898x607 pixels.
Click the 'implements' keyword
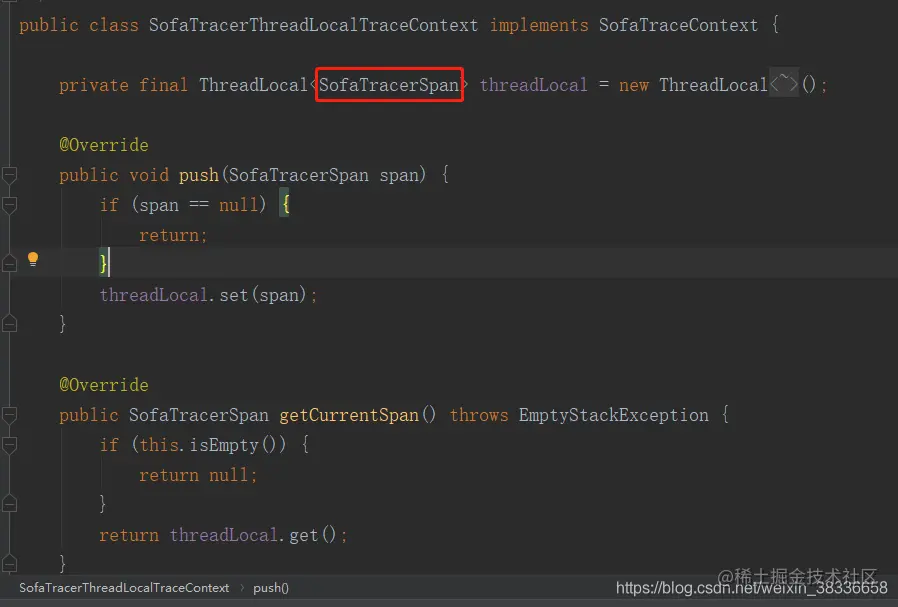tap(539, 26)
